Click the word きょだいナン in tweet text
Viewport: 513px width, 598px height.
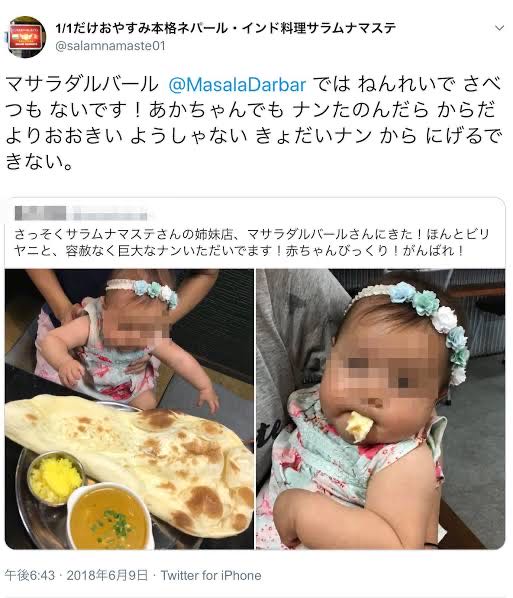click(x=314, y=136)
